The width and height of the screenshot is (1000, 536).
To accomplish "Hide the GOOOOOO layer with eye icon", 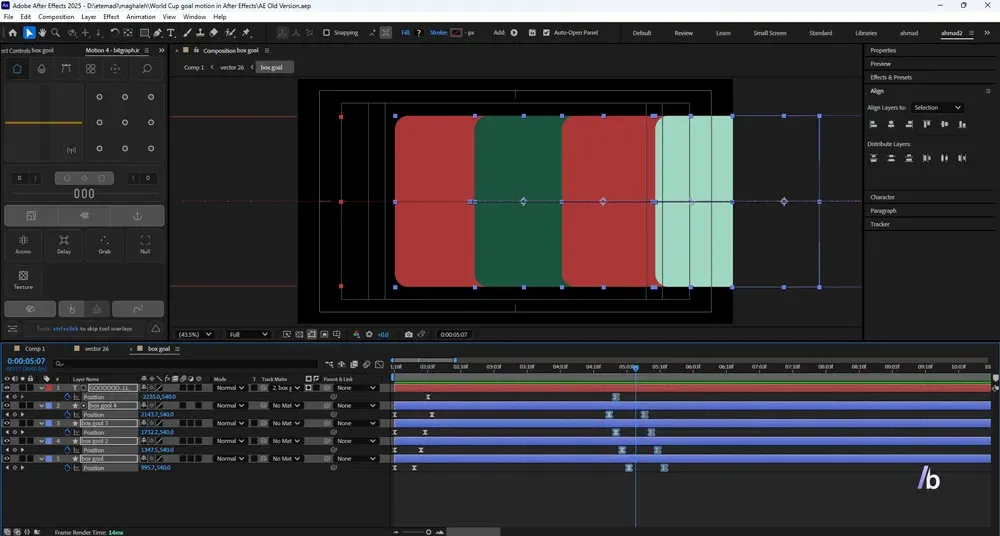I will (x=8, y=387).
